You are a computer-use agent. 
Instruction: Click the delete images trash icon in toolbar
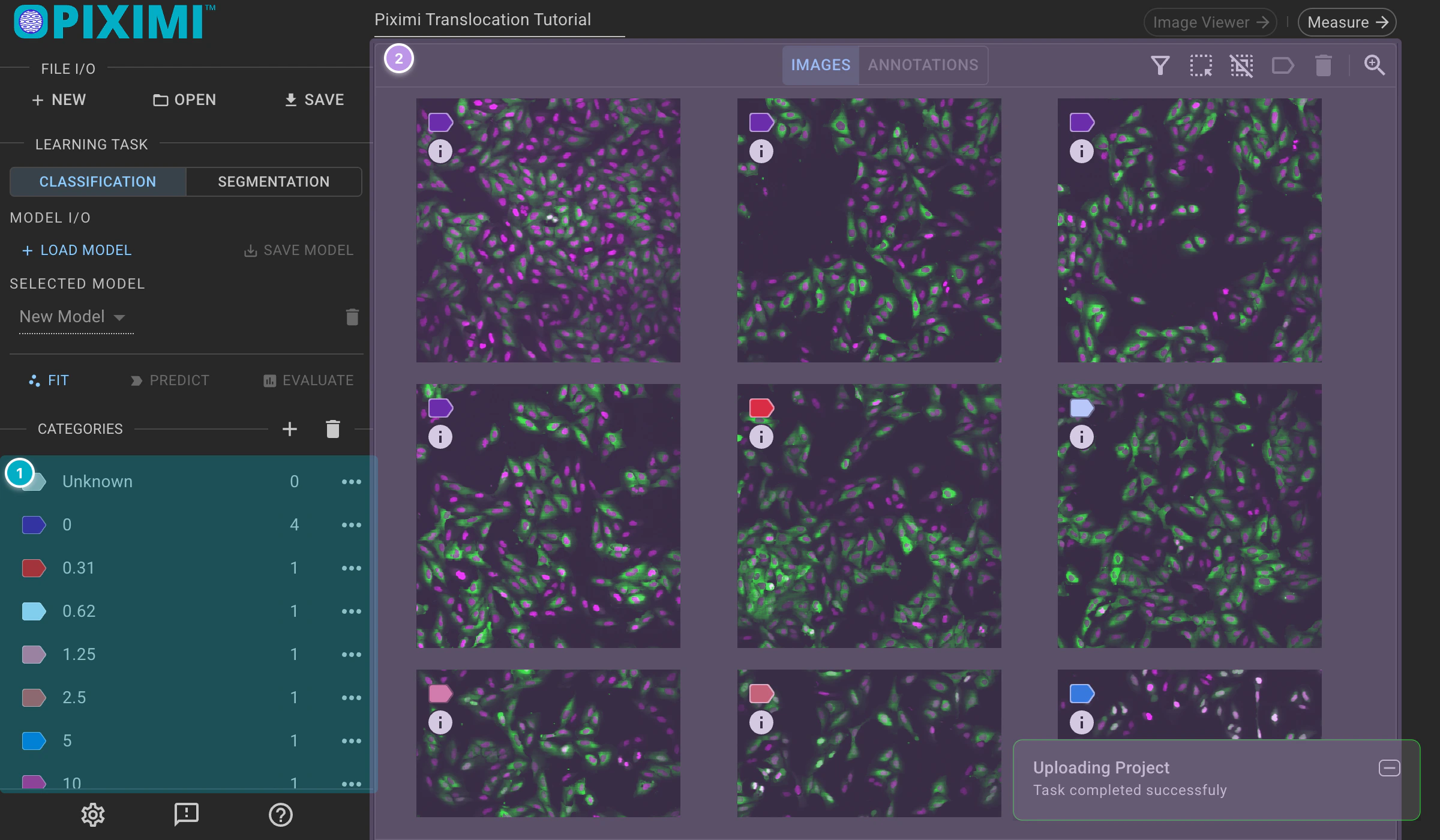point(1323,65)
